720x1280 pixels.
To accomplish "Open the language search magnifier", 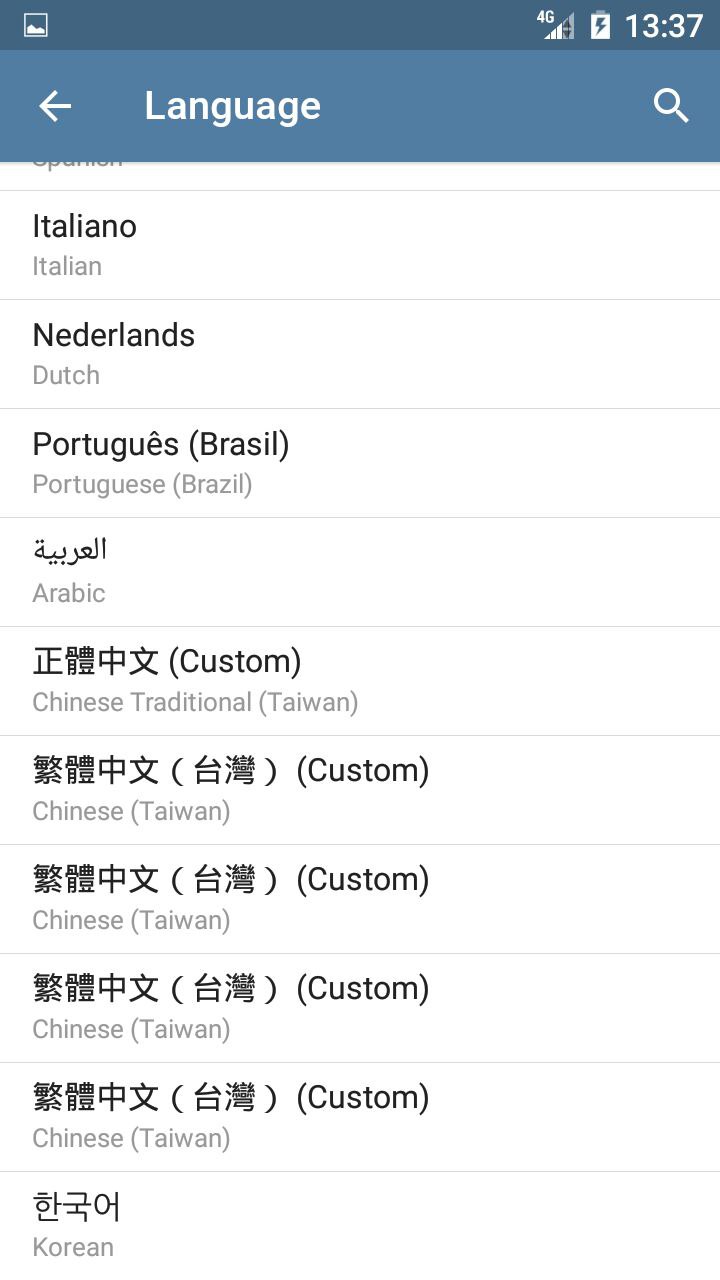I will pyautogui.click(x=671, y=106).
